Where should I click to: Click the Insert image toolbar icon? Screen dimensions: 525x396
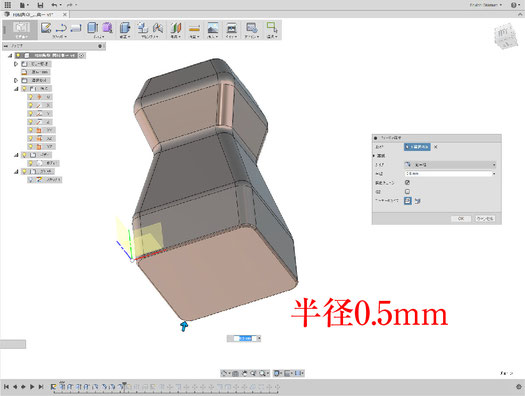pyautogui.click(x=213, y=28)
